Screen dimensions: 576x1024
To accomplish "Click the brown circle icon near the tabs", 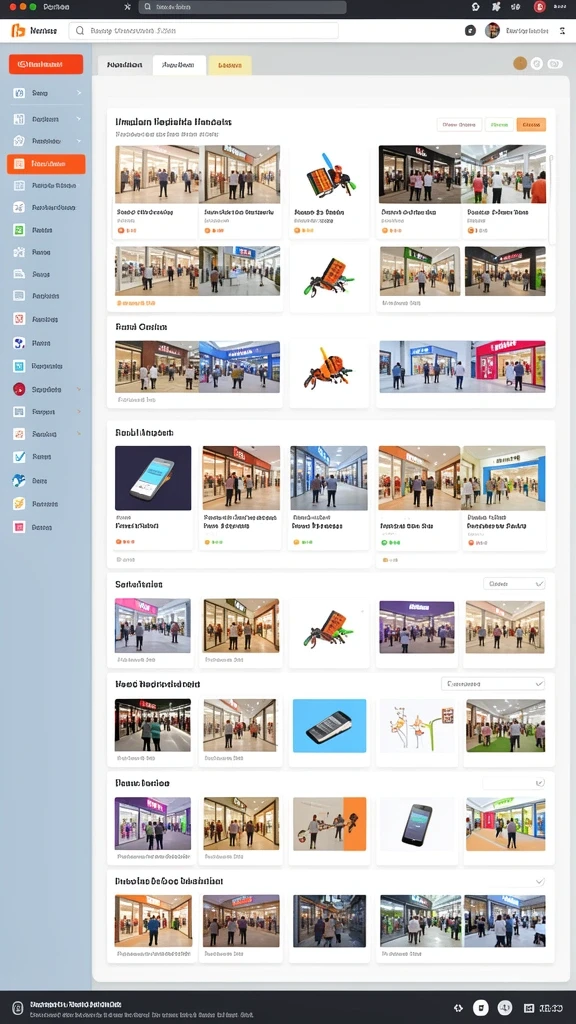I will [x=520, y=63].
